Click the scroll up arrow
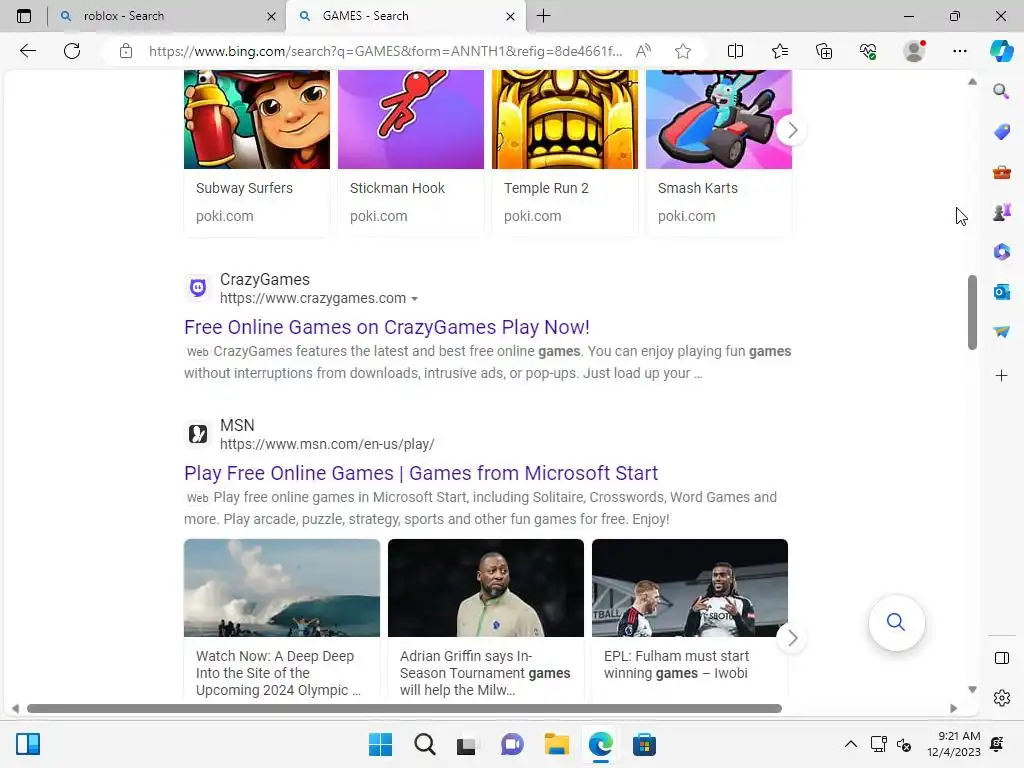1024x768 pixels. point(972,82)
